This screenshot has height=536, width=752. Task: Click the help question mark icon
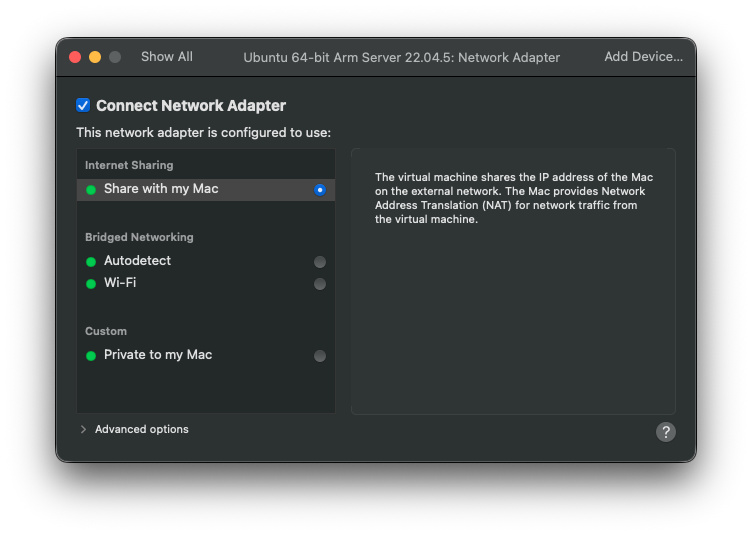[x=666, y=432]
